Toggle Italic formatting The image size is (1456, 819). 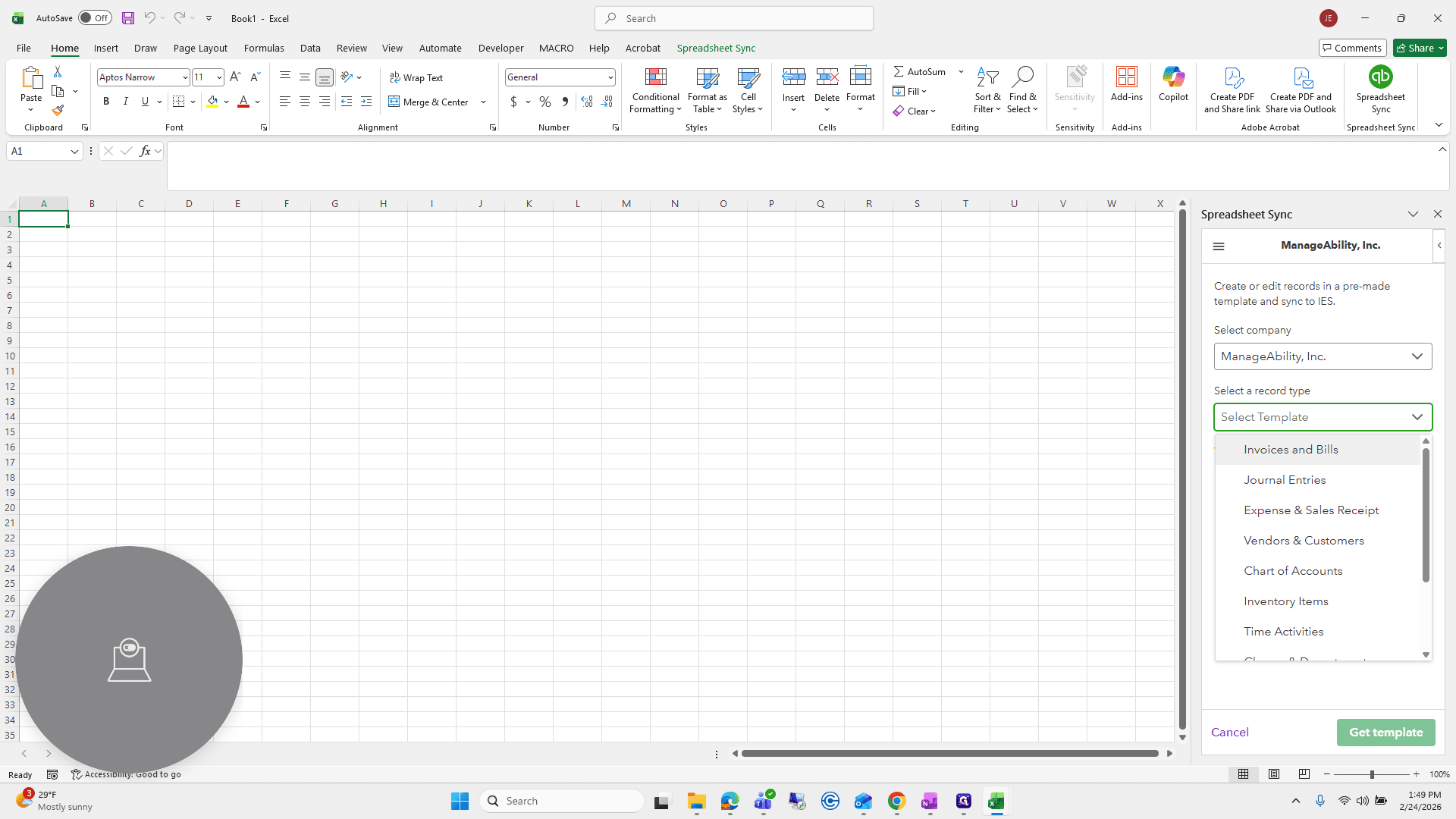[x=125, y=102]
